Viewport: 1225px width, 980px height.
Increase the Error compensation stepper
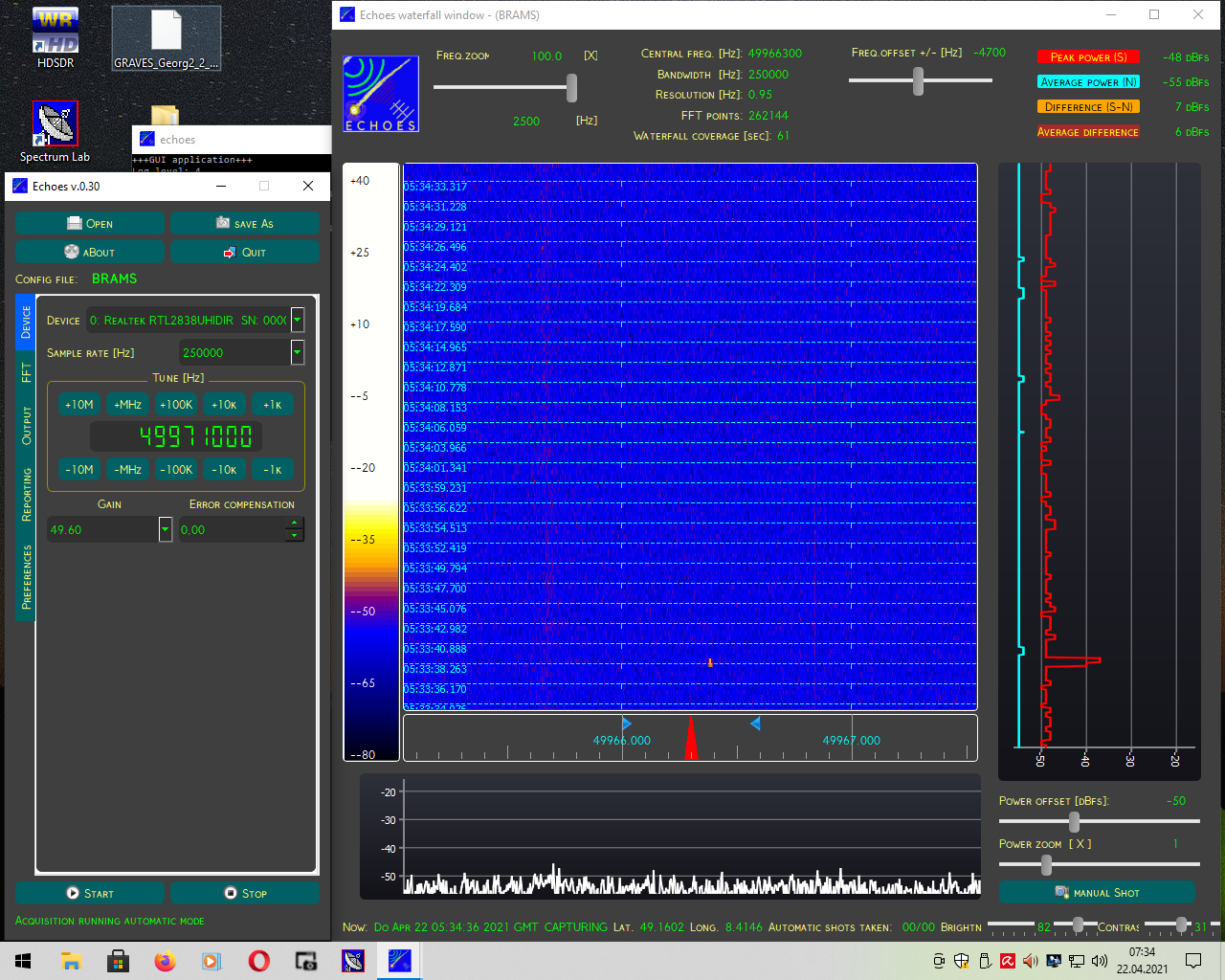(x=294, y=523)
